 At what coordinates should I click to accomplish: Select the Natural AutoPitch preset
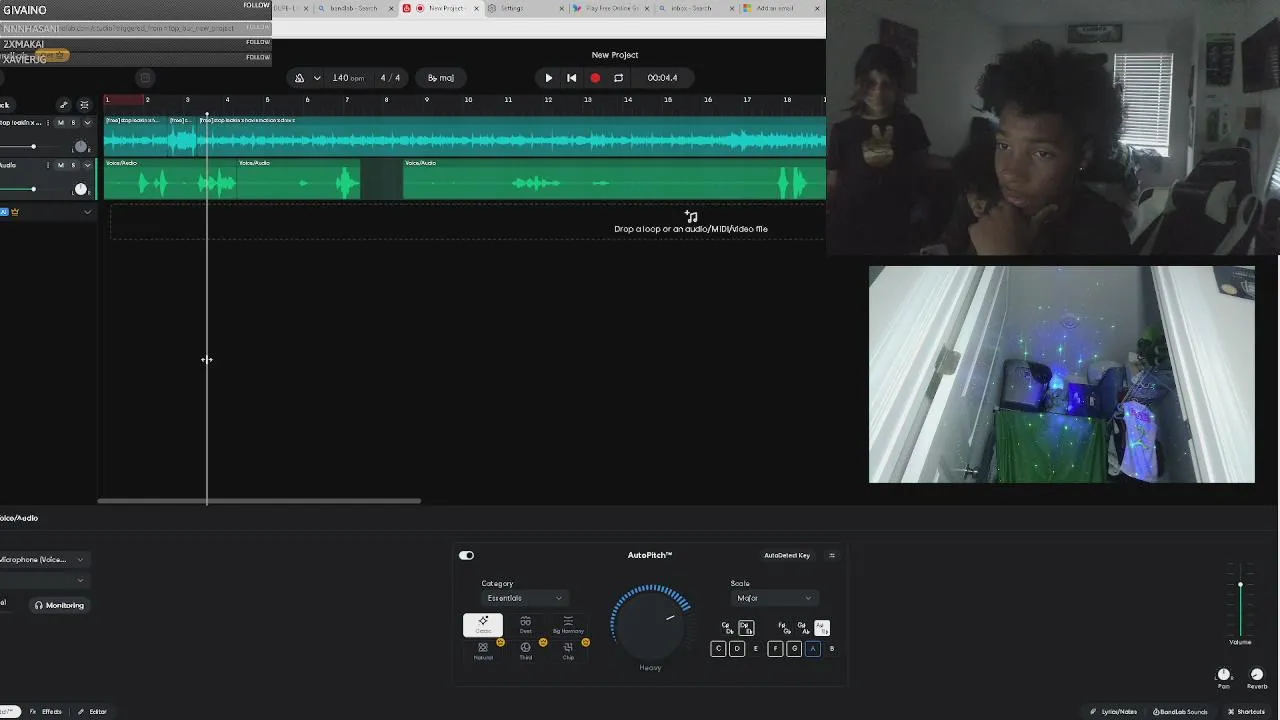pyautogui.click(x=483, y=651)
